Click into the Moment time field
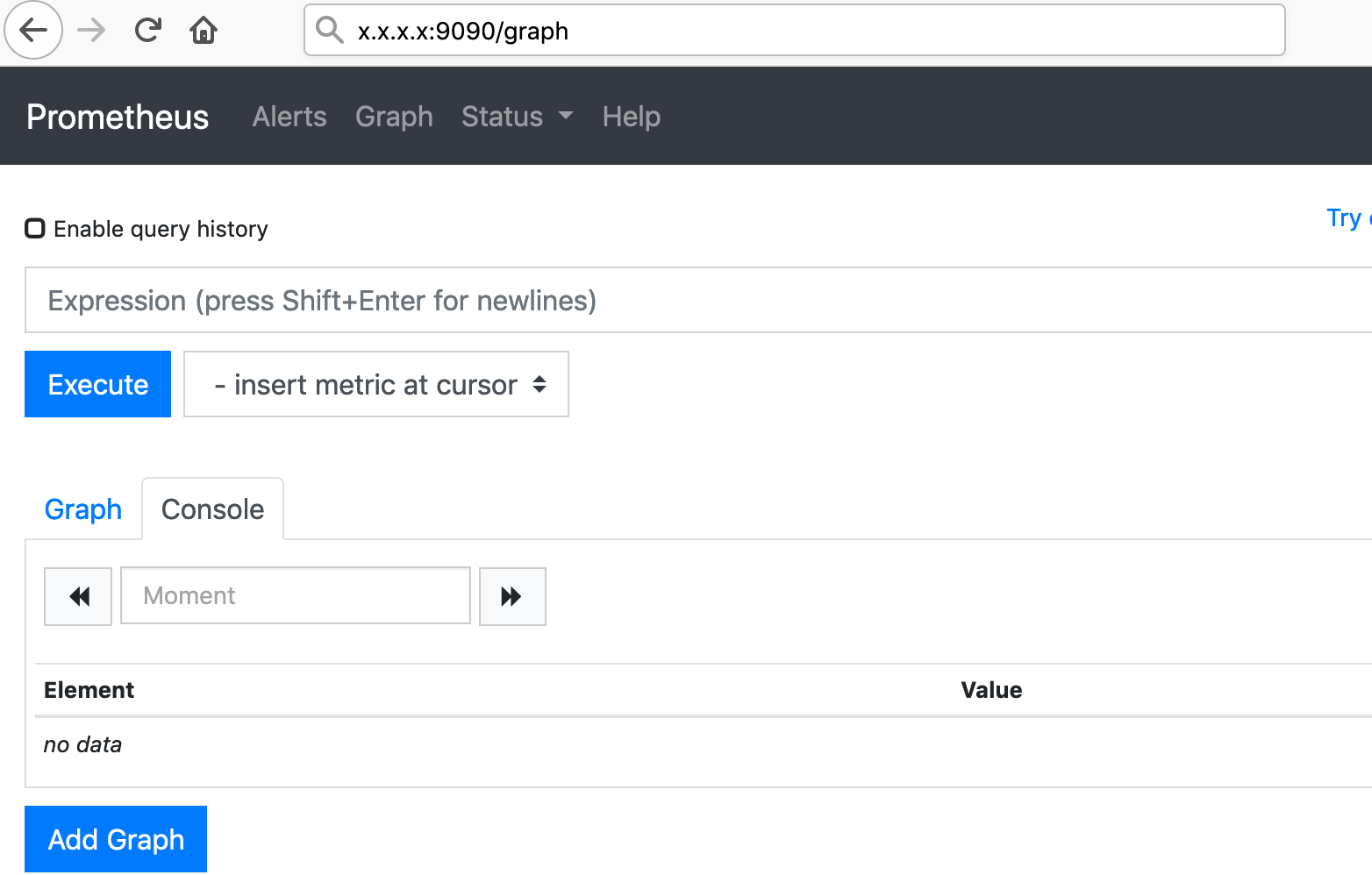Image resolution: width=1372 pixels, height=875 pixels. (295, 596)
